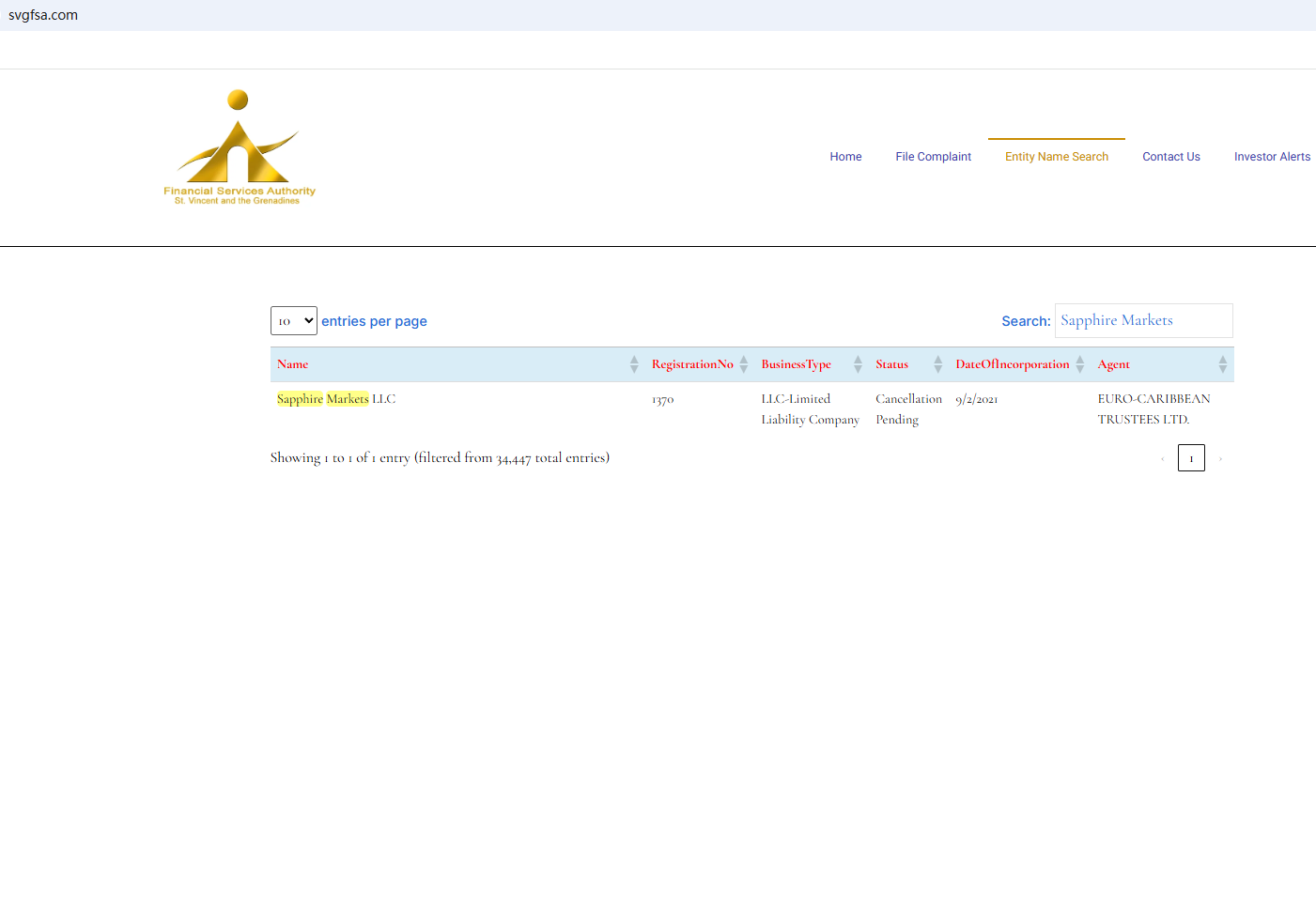1316x909 pixels.
Task: Click page 1 pagination button
Action: 1191,458
